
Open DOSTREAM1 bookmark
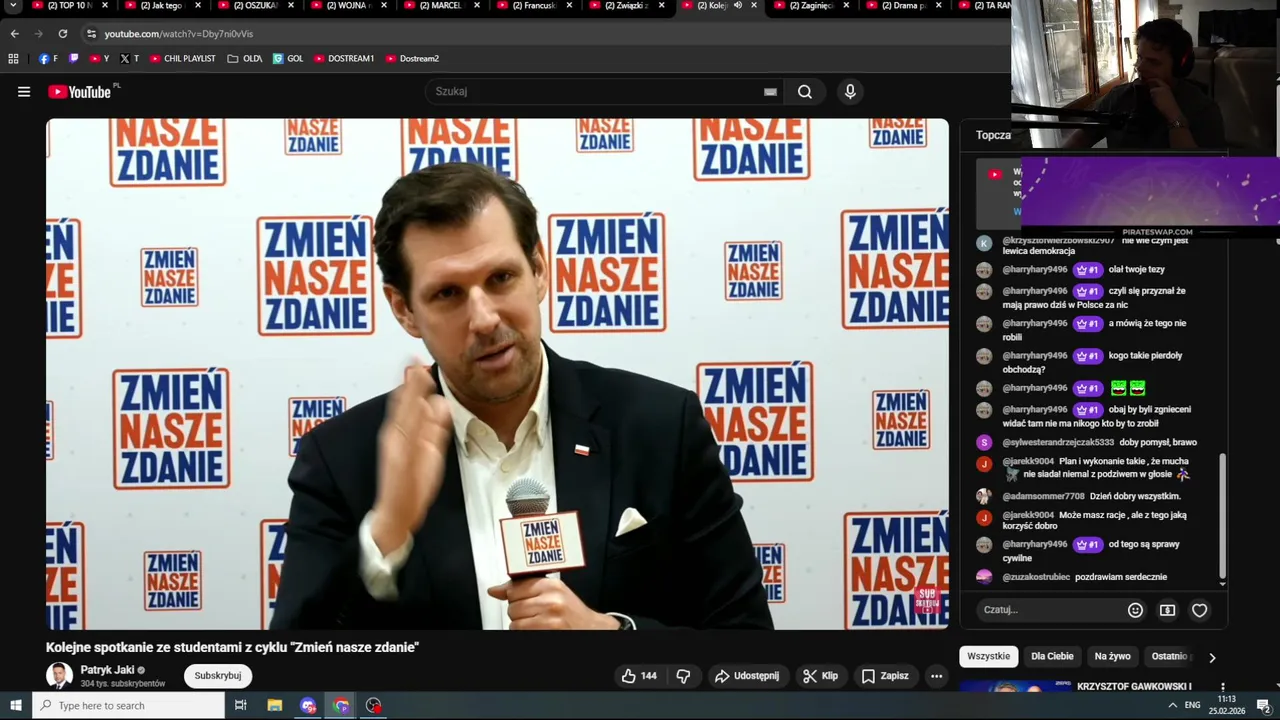tap(344, 59)
